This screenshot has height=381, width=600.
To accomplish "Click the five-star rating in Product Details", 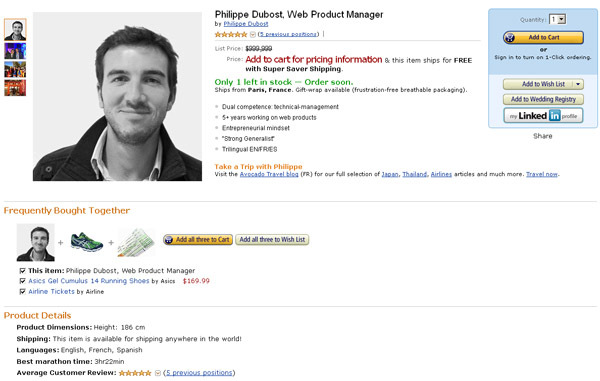I will pos(135,373).
